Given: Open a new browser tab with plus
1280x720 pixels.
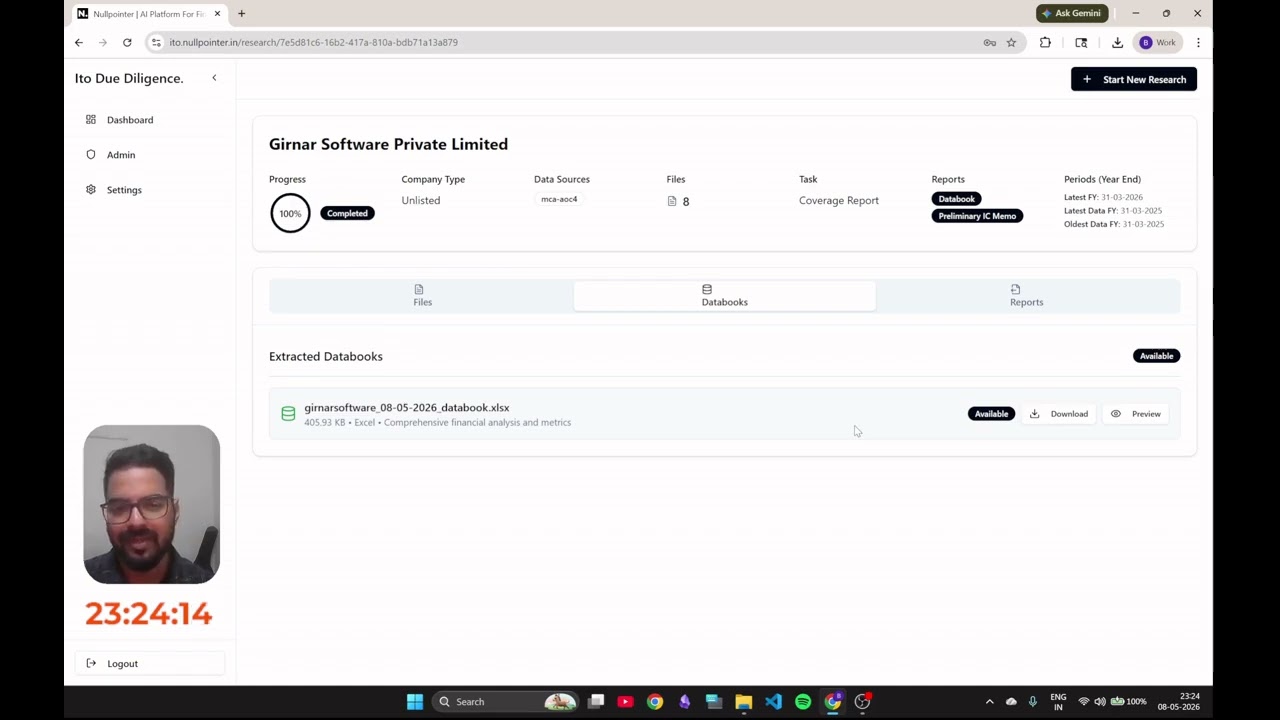Looking at the screenshot, I should tap(241, 14).
